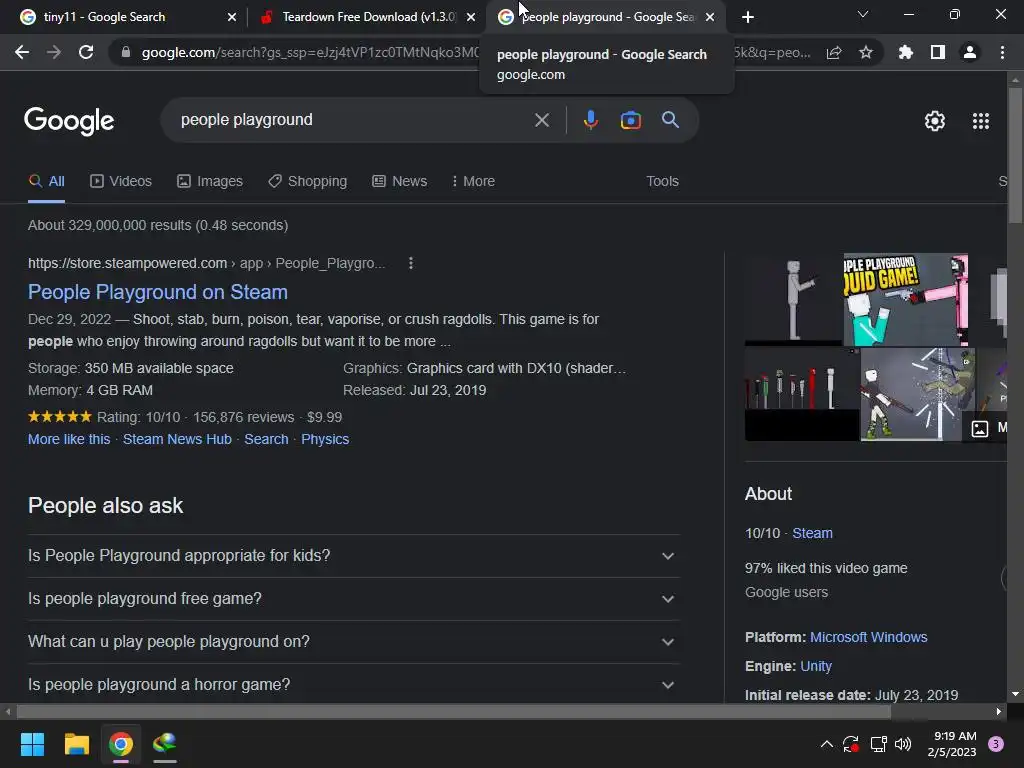Bookmark this page with the star icon
The height and width of the screenshot is (768, 1024).
click(865, 52)
